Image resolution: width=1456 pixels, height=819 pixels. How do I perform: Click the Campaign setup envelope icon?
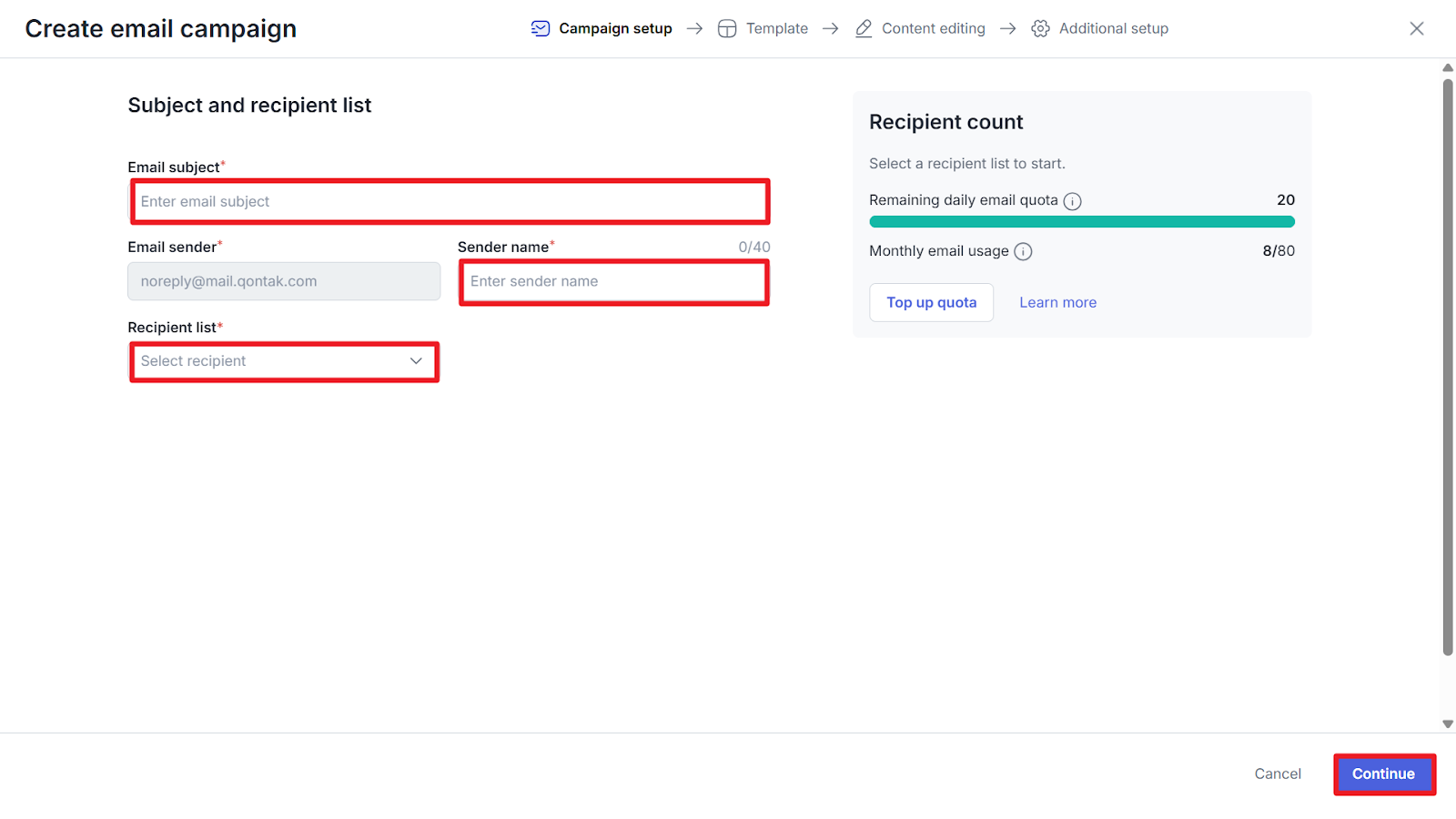pyautogui.click(x=541, y=28)
